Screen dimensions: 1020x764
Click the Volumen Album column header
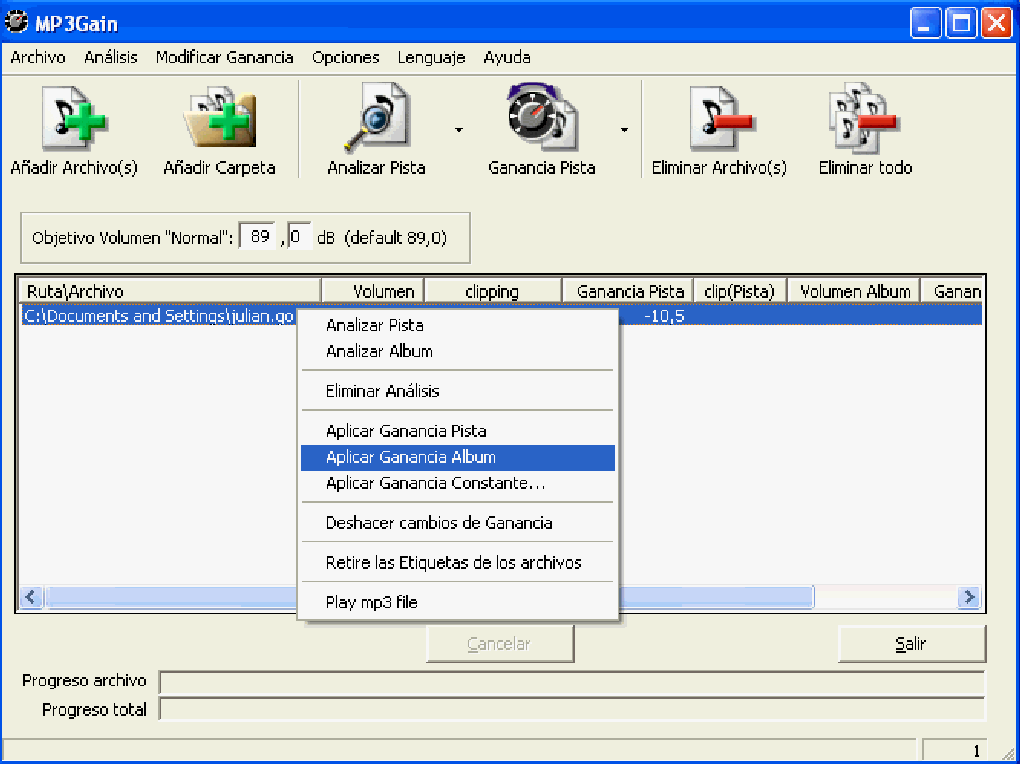[x=854, y=292]
